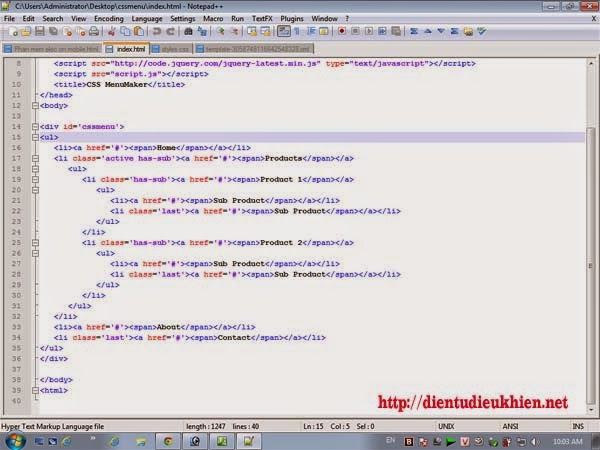Click the Chrome icon in the taskbar
The height and width of the screenshot is (450, 600).
point(168,442)
